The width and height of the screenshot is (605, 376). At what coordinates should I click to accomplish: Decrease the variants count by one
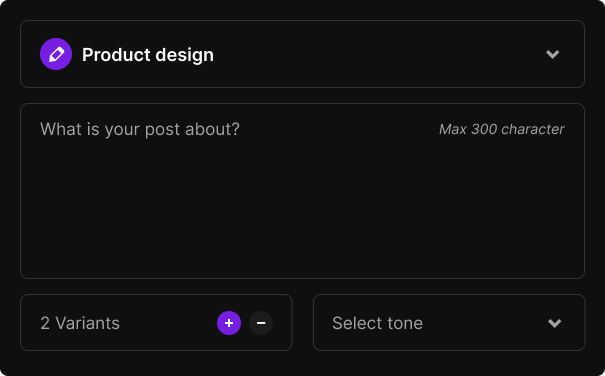click(261, 323)
